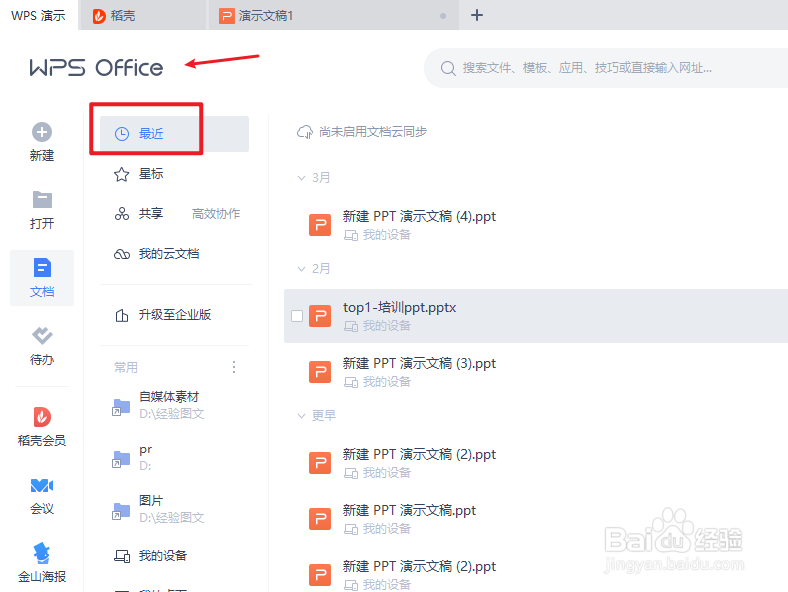Switch to the 稻壳 tab
This screenshot has width=788, height=592.
click(x=143, y=16)
